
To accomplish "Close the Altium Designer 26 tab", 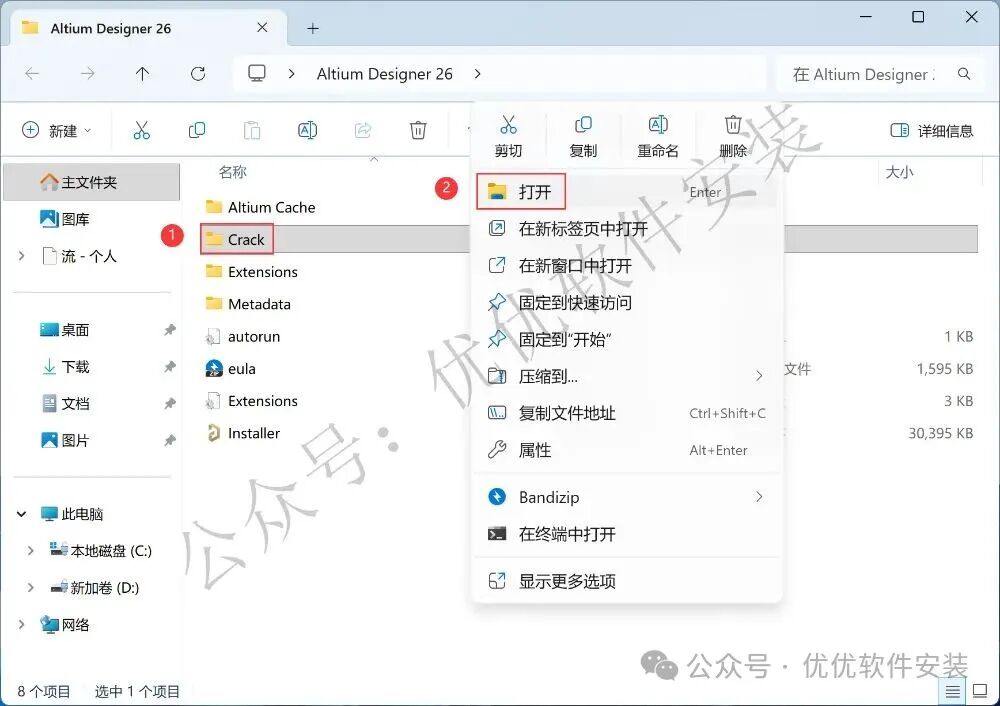I will click(262, 27).
